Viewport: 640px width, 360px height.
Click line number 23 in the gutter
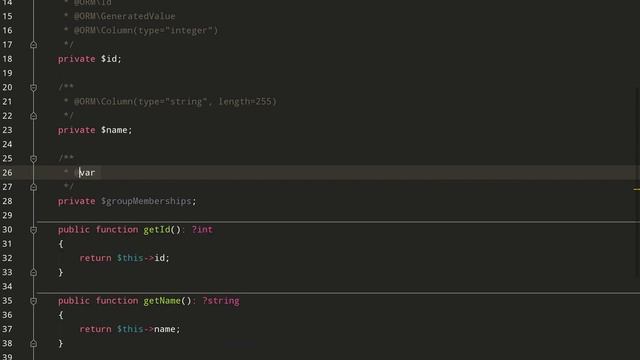7,130
